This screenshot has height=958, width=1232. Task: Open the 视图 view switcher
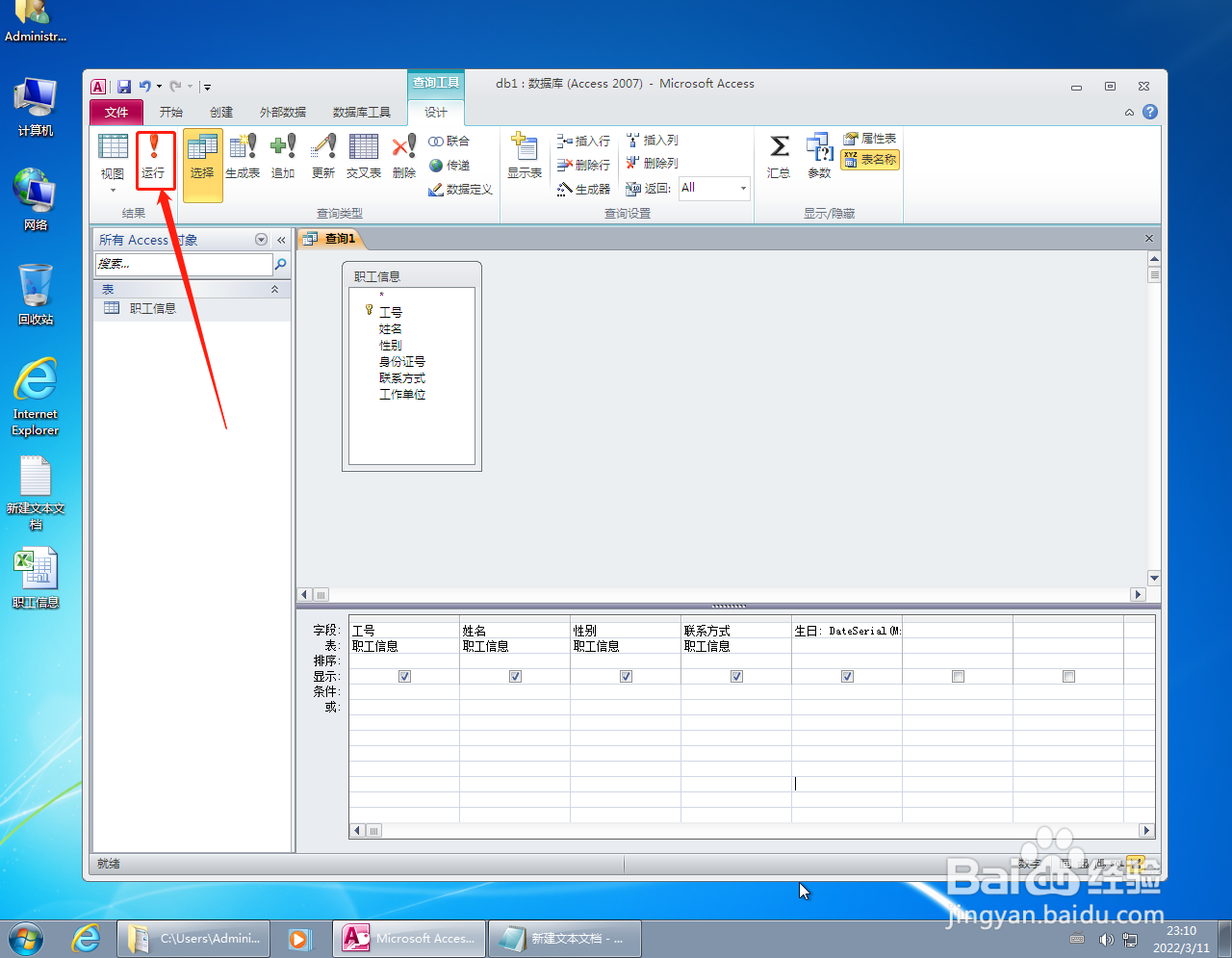click(x=113, y=162)
